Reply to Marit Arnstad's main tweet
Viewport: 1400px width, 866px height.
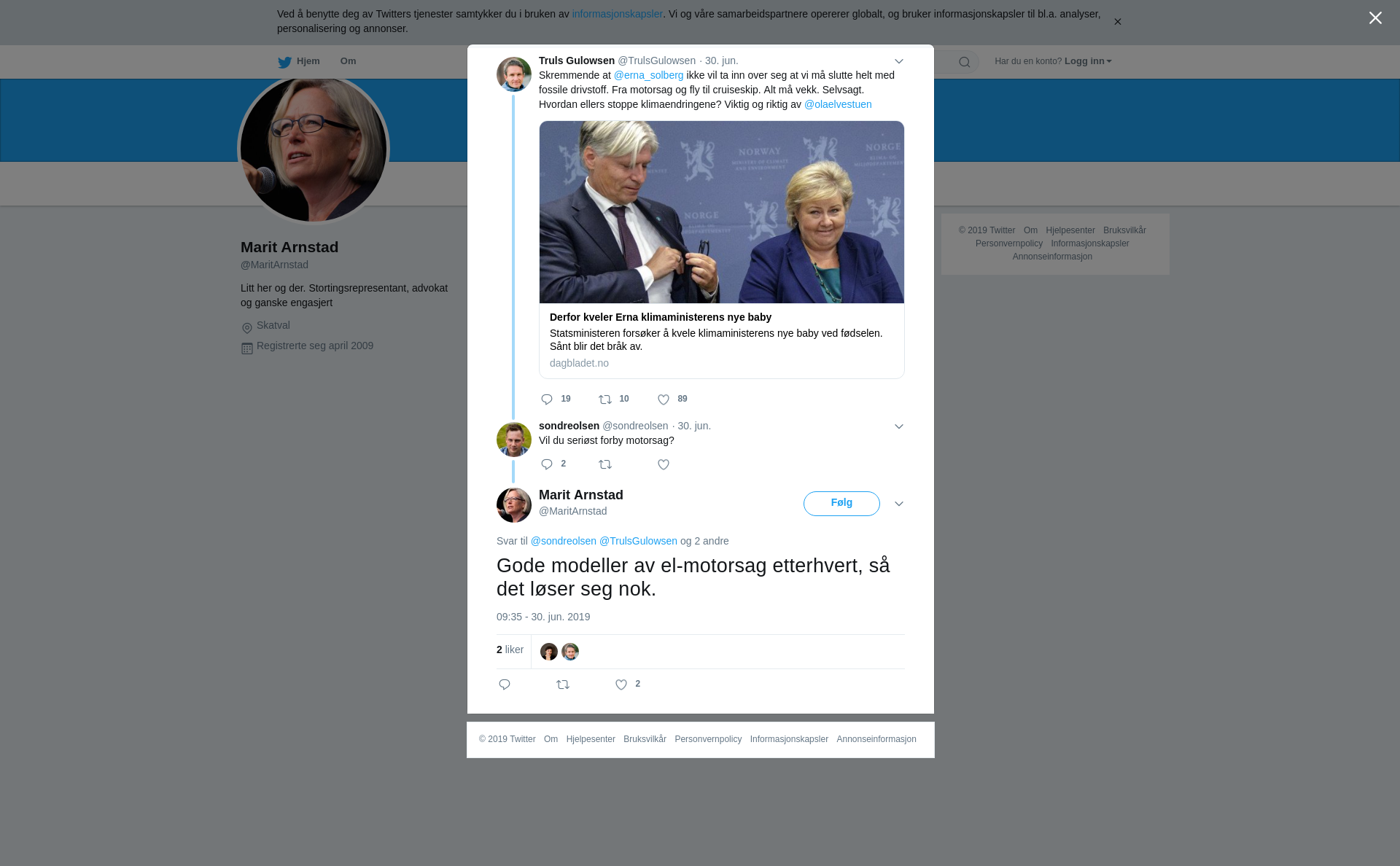(505, 684)
